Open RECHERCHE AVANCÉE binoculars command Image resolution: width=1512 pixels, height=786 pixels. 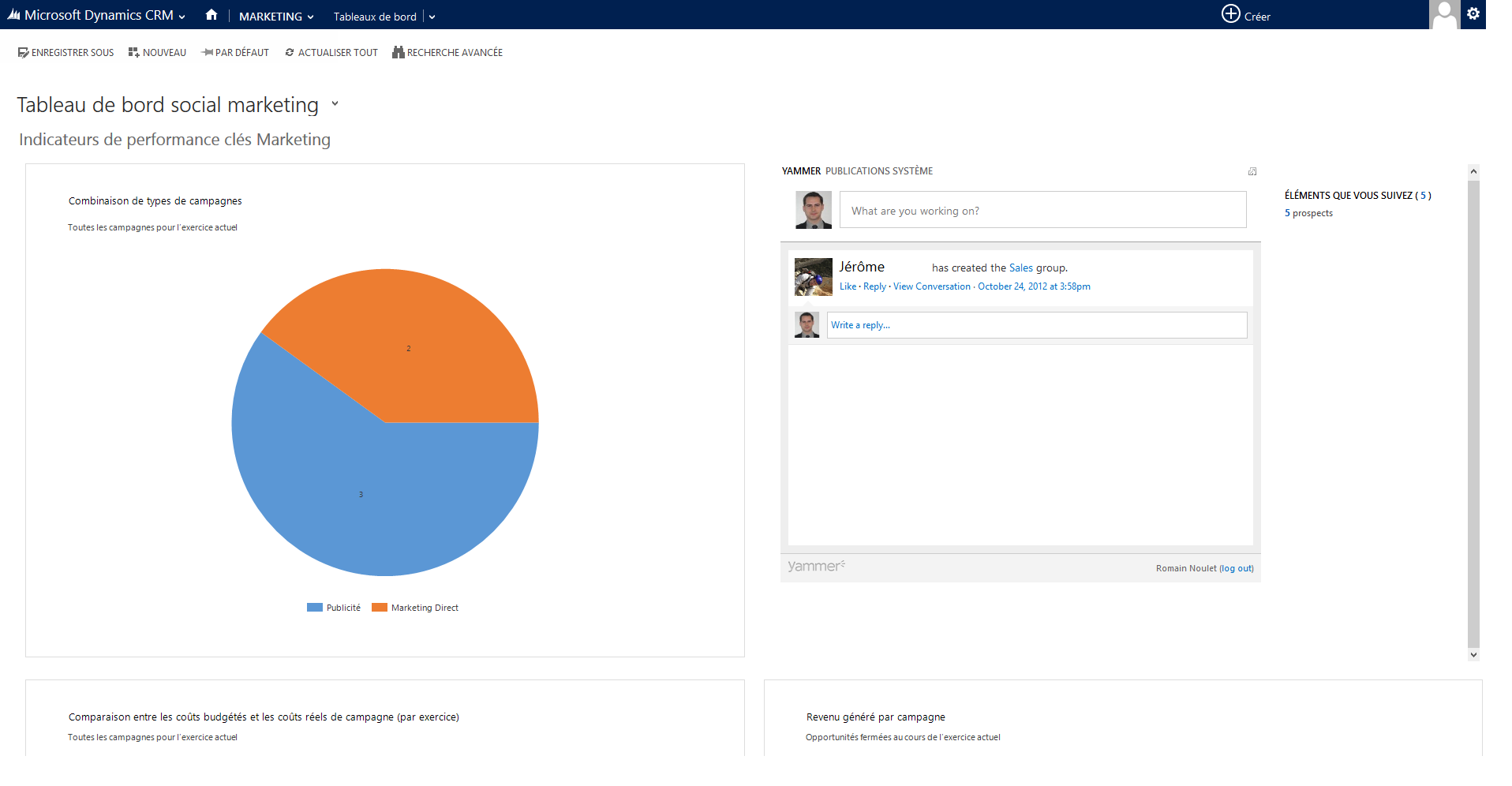pos(447,53)
